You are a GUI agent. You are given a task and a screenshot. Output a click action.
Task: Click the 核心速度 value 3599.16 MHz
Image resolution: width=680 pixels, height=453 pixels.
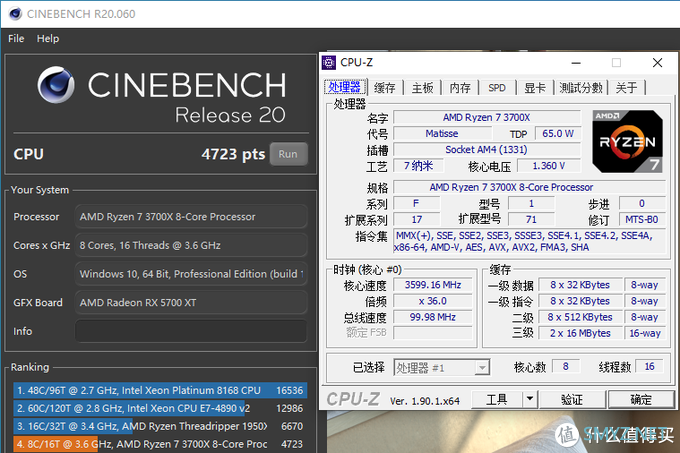433,285
